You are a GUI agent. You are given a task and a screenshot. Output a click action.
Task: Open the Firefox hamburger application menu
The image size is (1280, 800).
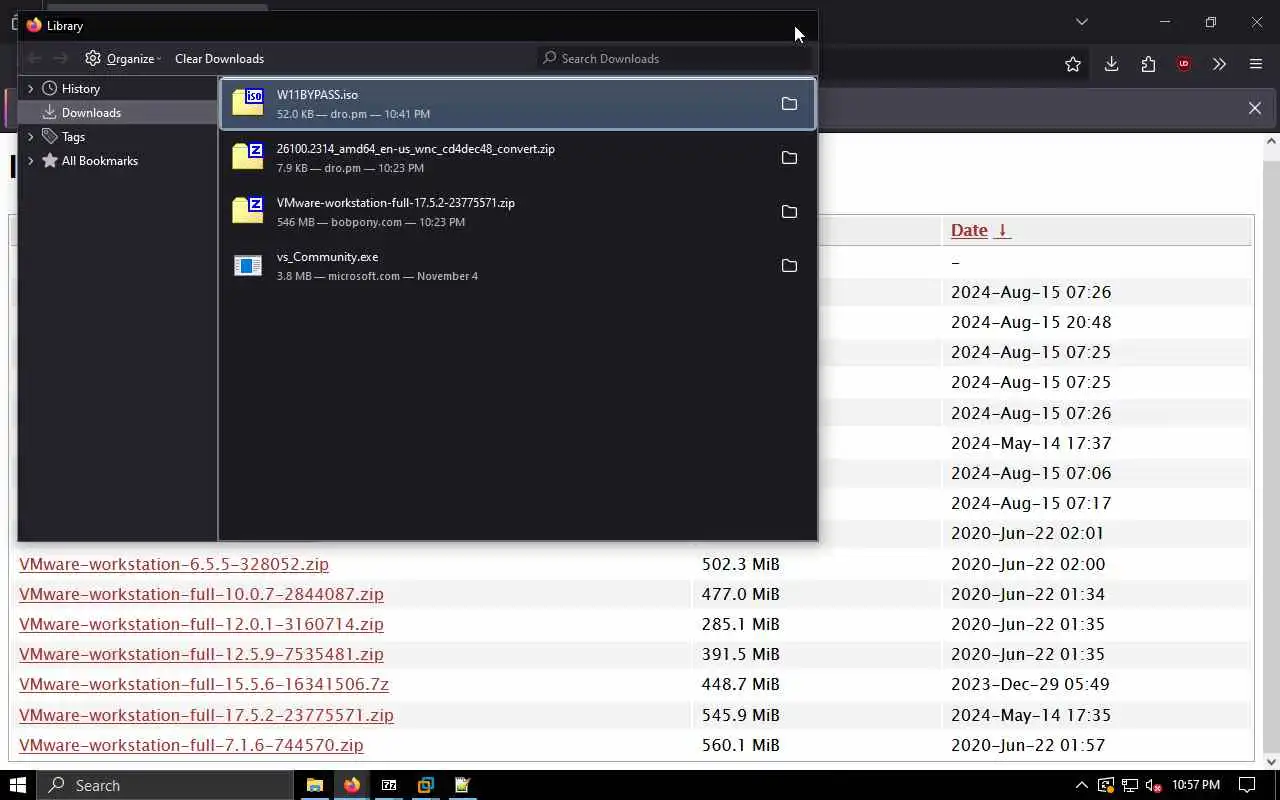1256,64
